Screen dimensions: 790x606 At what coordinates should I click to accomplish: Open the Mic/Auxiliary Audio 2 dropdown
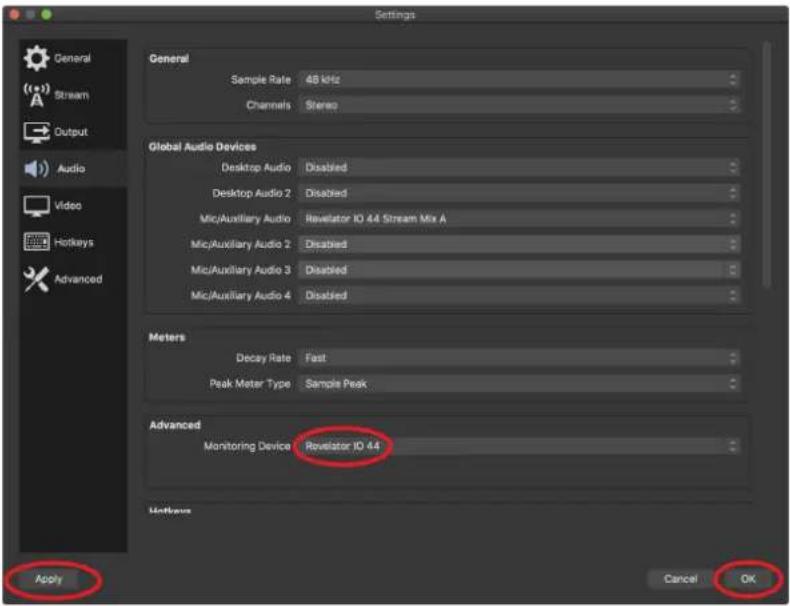[519, 244]
